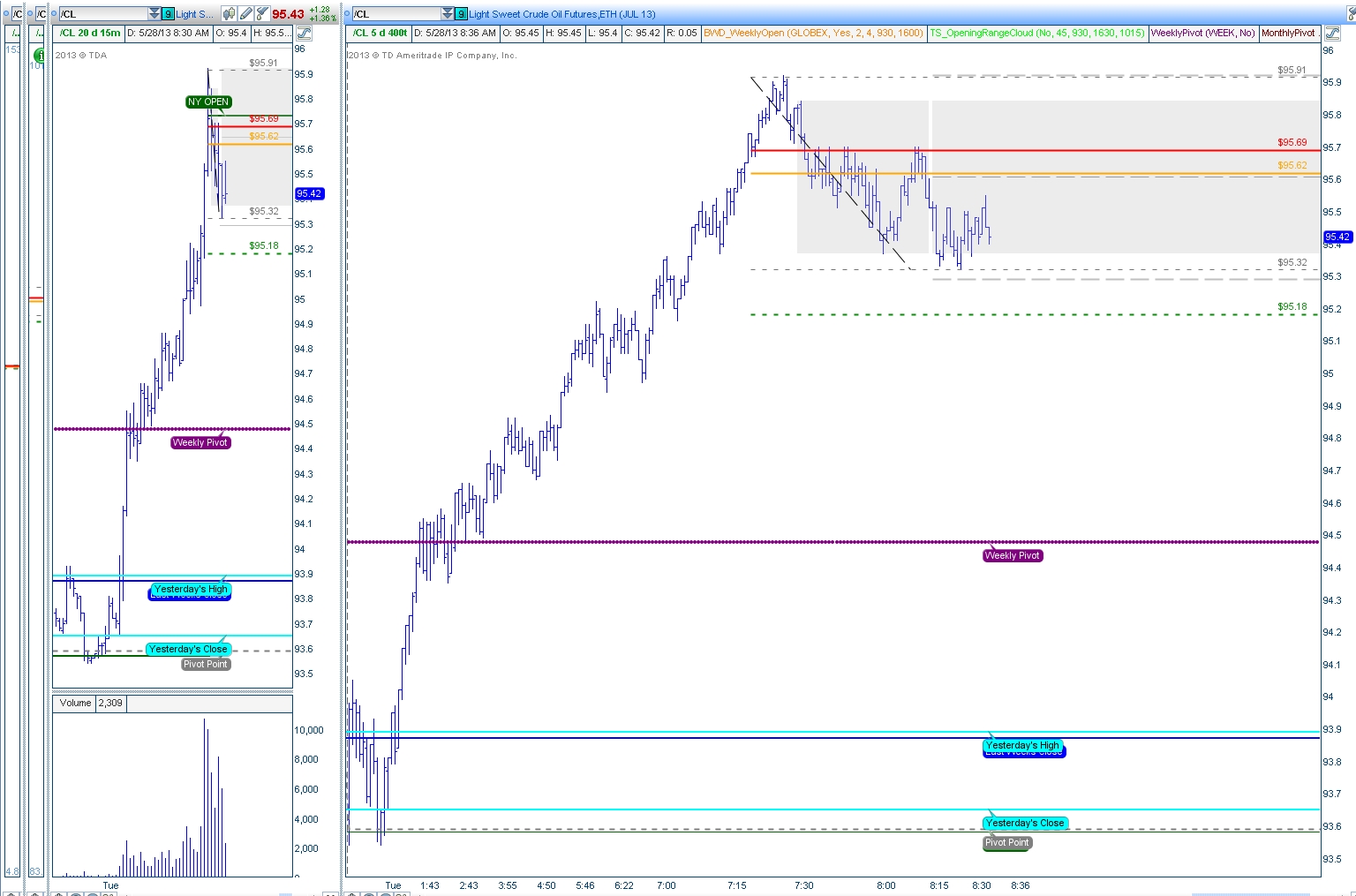This screenshot has width=1356, height=896.
Task: Click the 'C: 95.42' close value
Action: 641,34
